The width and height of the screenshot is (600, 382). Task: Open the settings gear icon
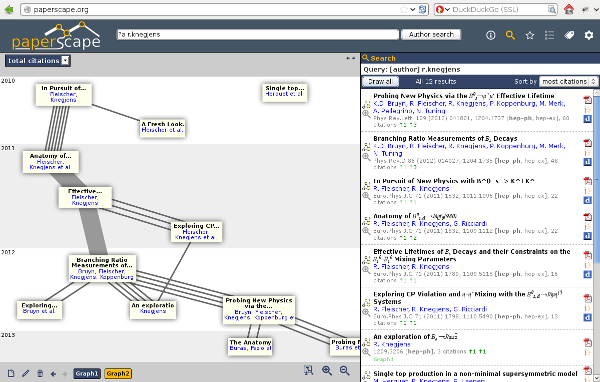(x=589, y=35)
